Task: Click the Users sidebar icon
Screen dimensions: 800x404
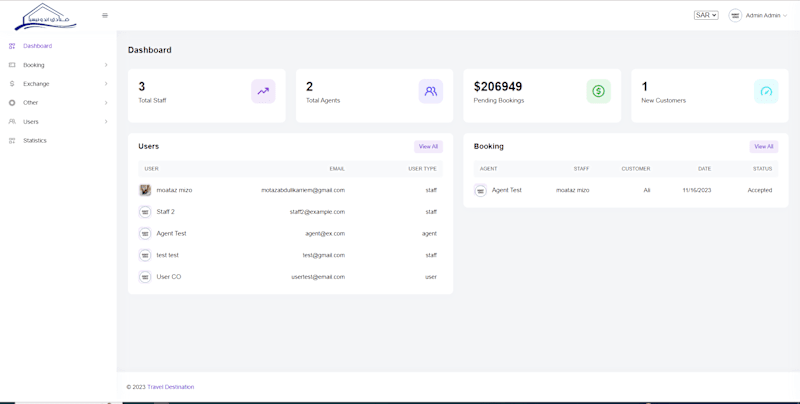Action: pos(12,121)
